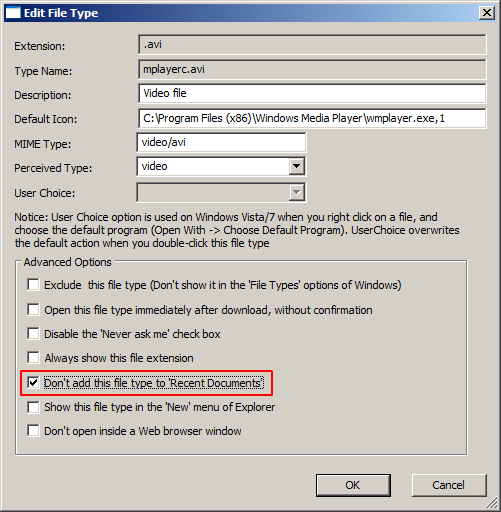The height and width of the screenshot is (512, 501).
Task: Click the MIME Type input field
Action: click(x=221, y=142)
